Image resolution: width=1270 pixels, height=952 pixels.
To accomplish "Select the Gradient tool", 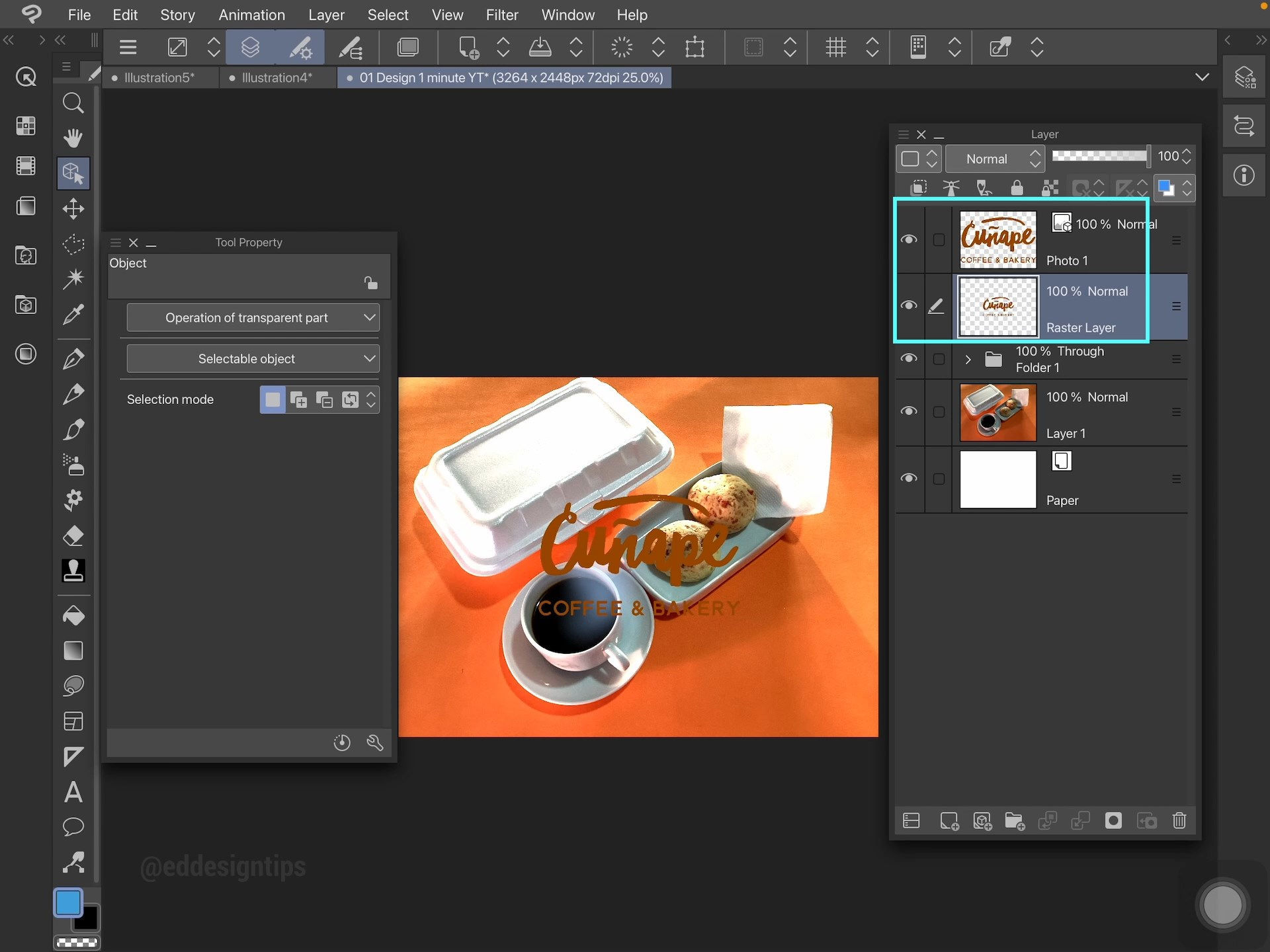I will (73, 651).
